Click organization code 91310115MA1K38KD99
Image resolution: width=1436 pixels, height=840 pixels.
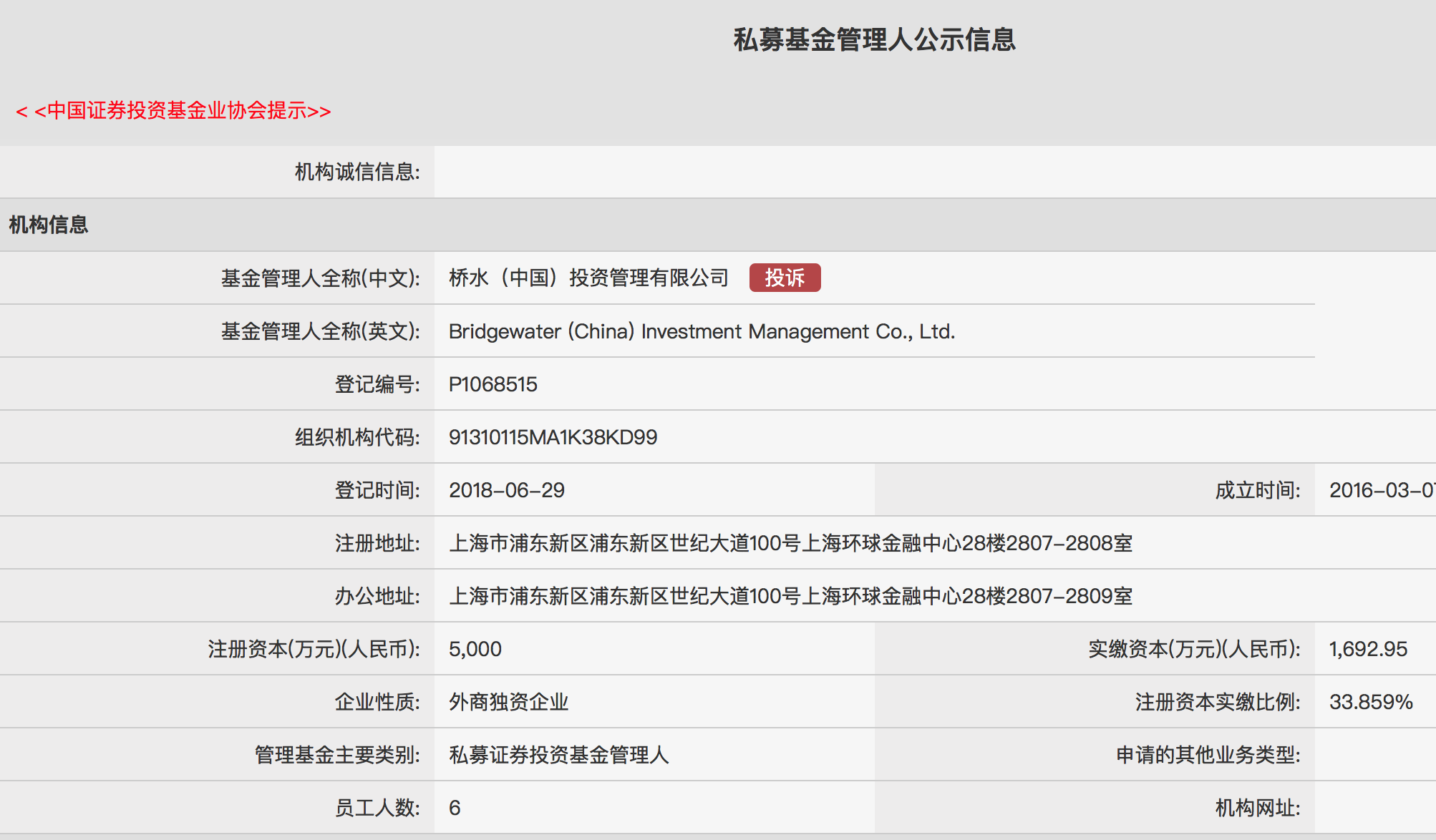click(553, 437)
